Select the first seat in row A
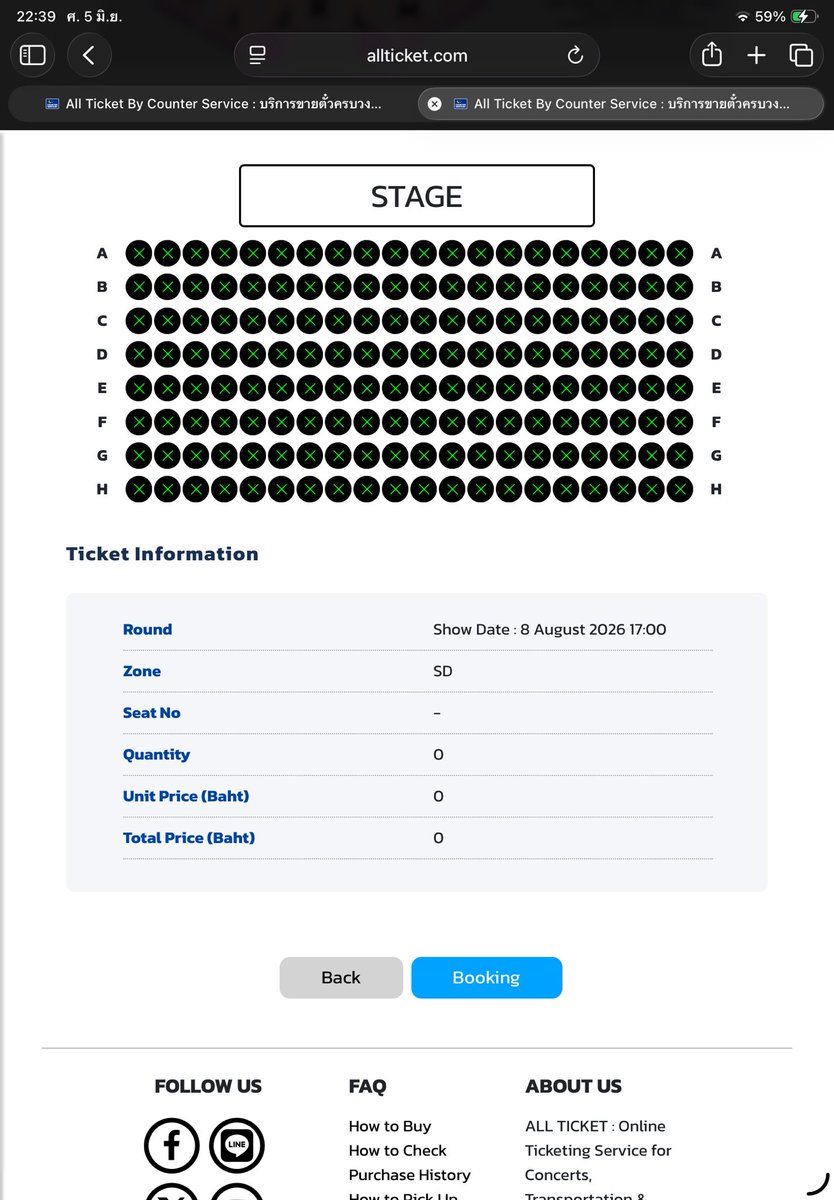834x1200 pixels. 139,253
